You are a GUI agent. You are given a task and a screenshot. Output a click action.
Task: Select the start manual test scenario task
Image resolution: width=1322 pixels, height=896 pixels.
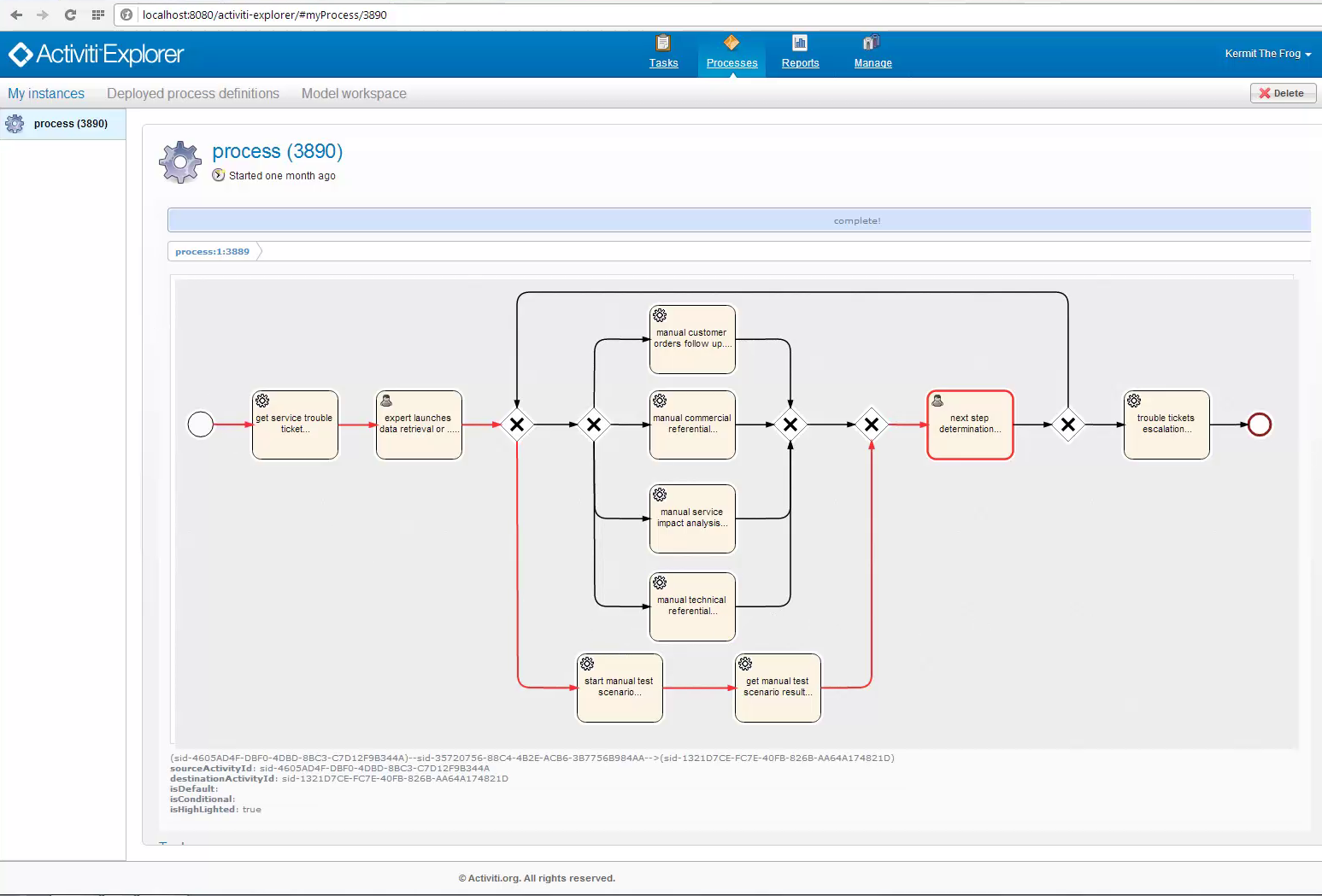(620, 688)
